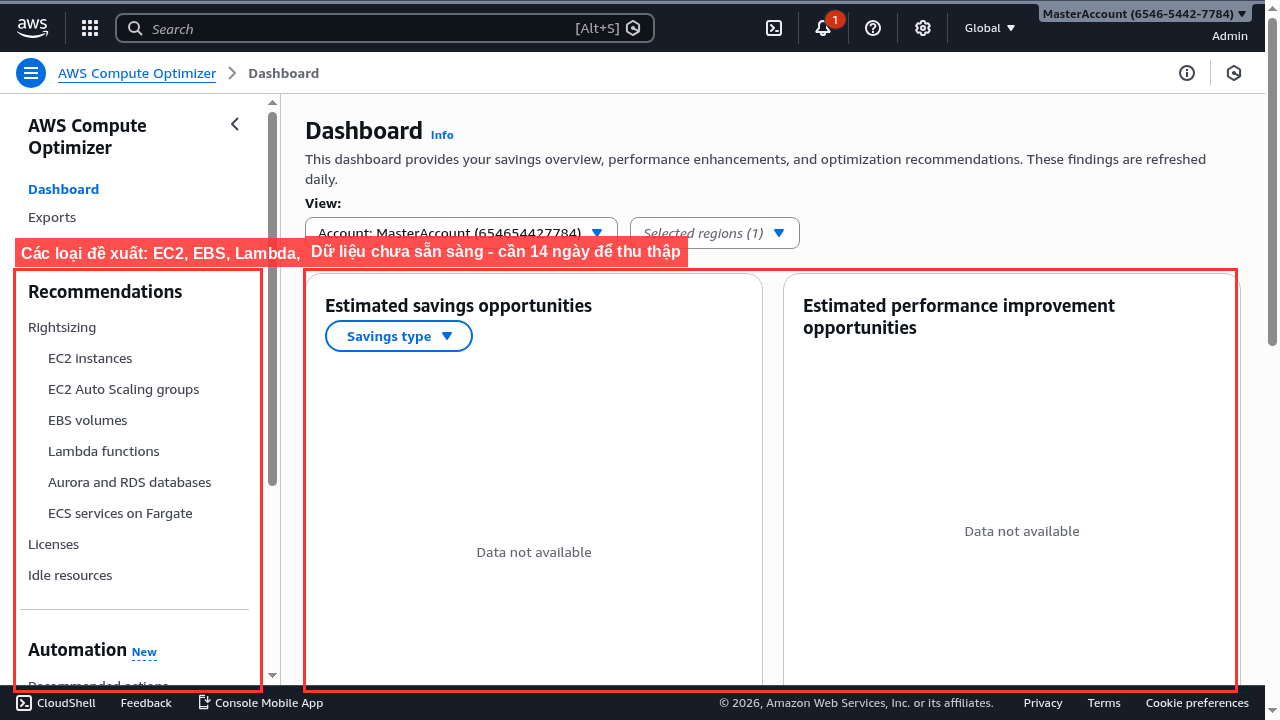1280x720 pixels.
Task: Open the Global region selector
Action: (x=988, y=27)
